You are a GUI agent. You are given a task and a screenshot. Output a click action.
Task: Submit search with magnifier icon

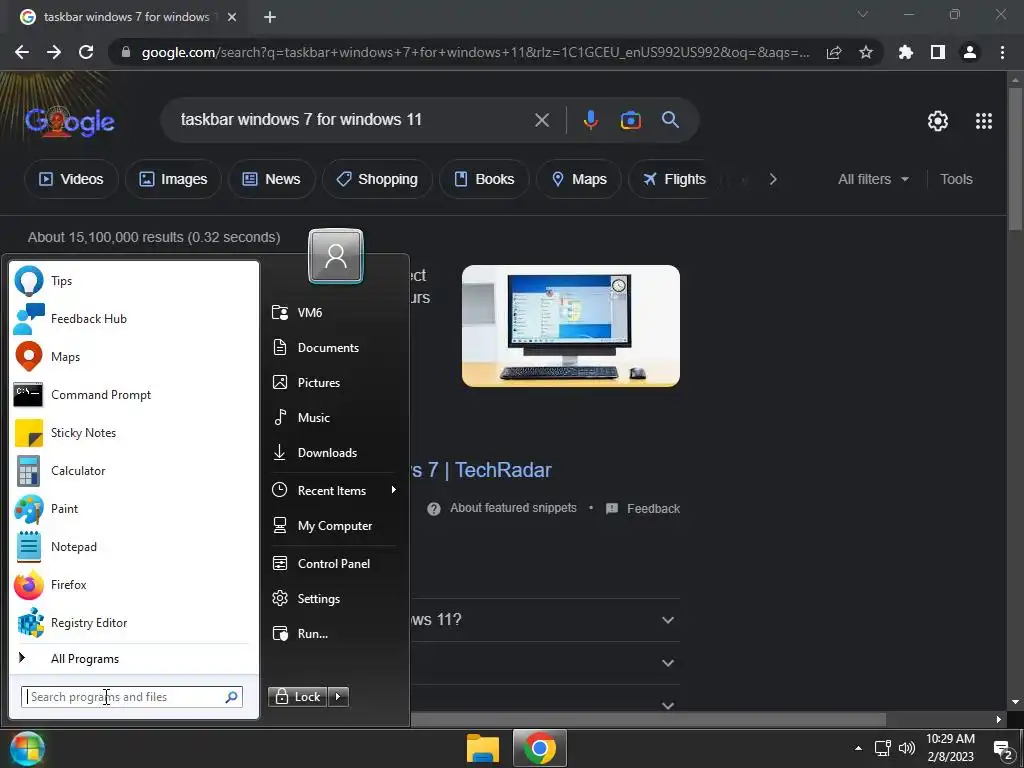671,120
